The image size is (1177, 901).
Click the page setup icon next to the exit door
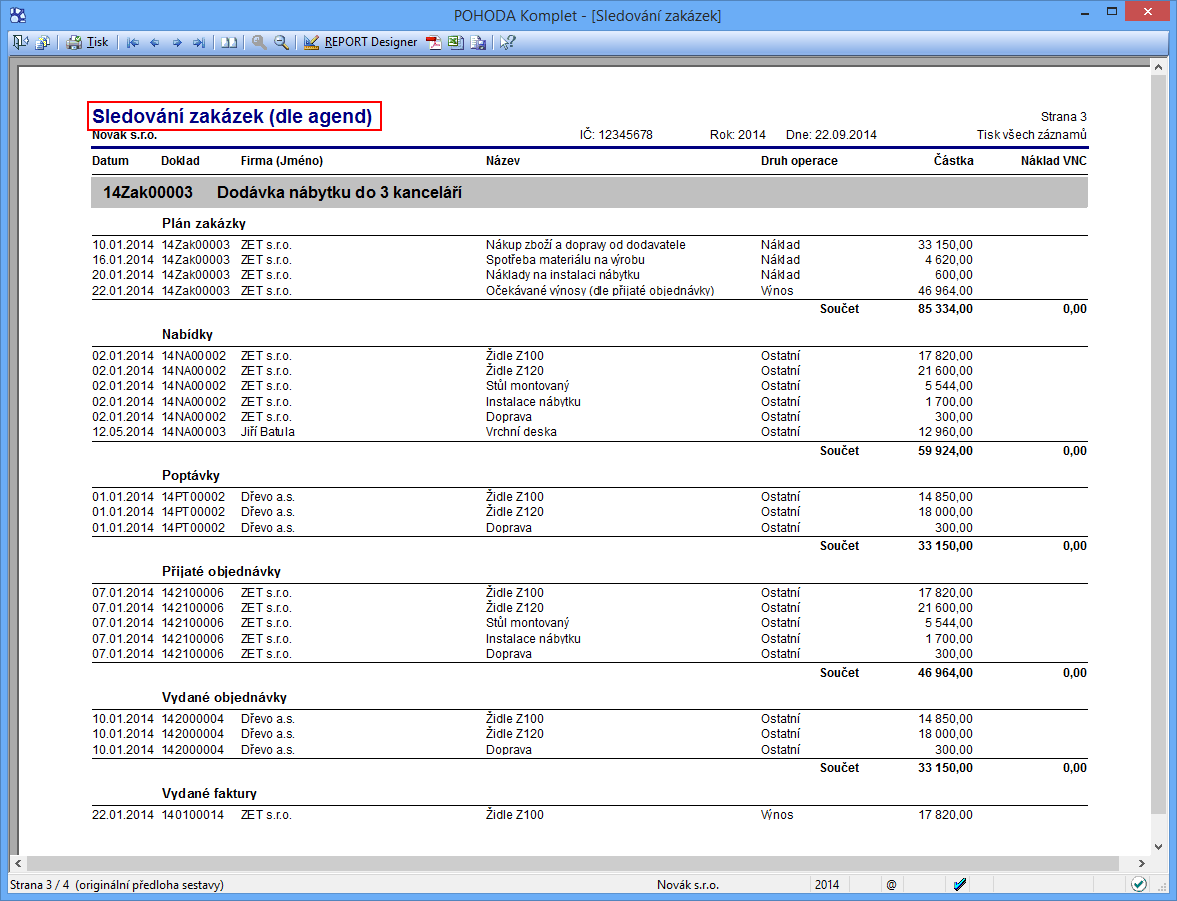tap(43, 43)
